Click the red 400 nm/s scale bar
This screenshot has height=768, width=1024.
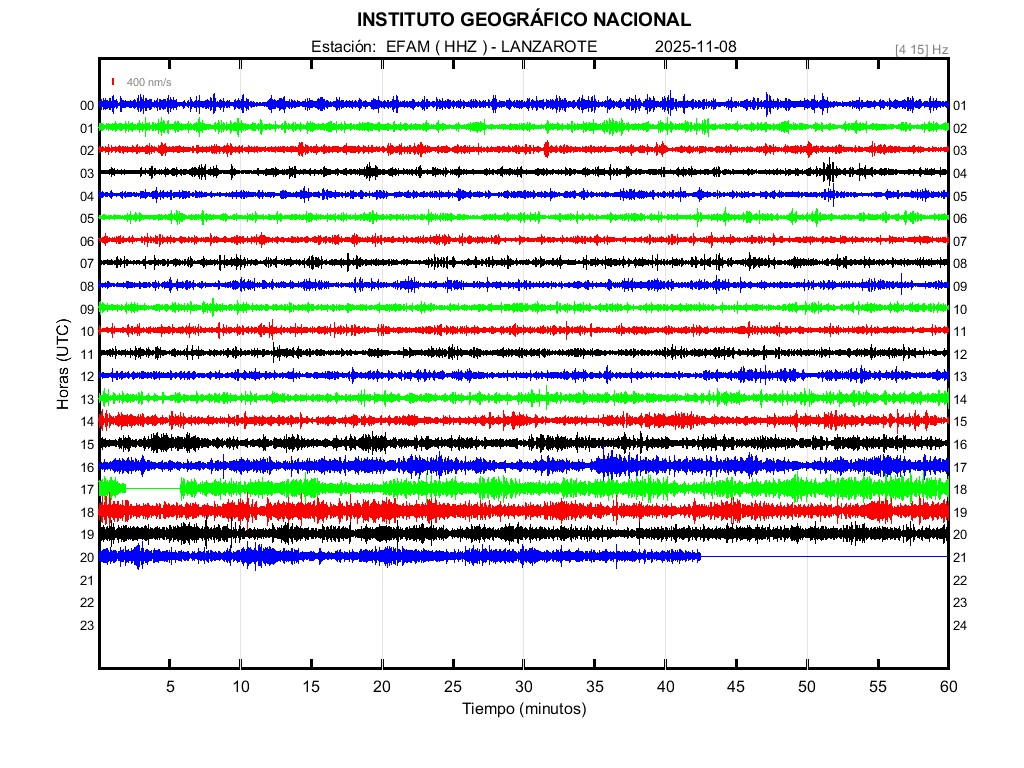(114, 81)
